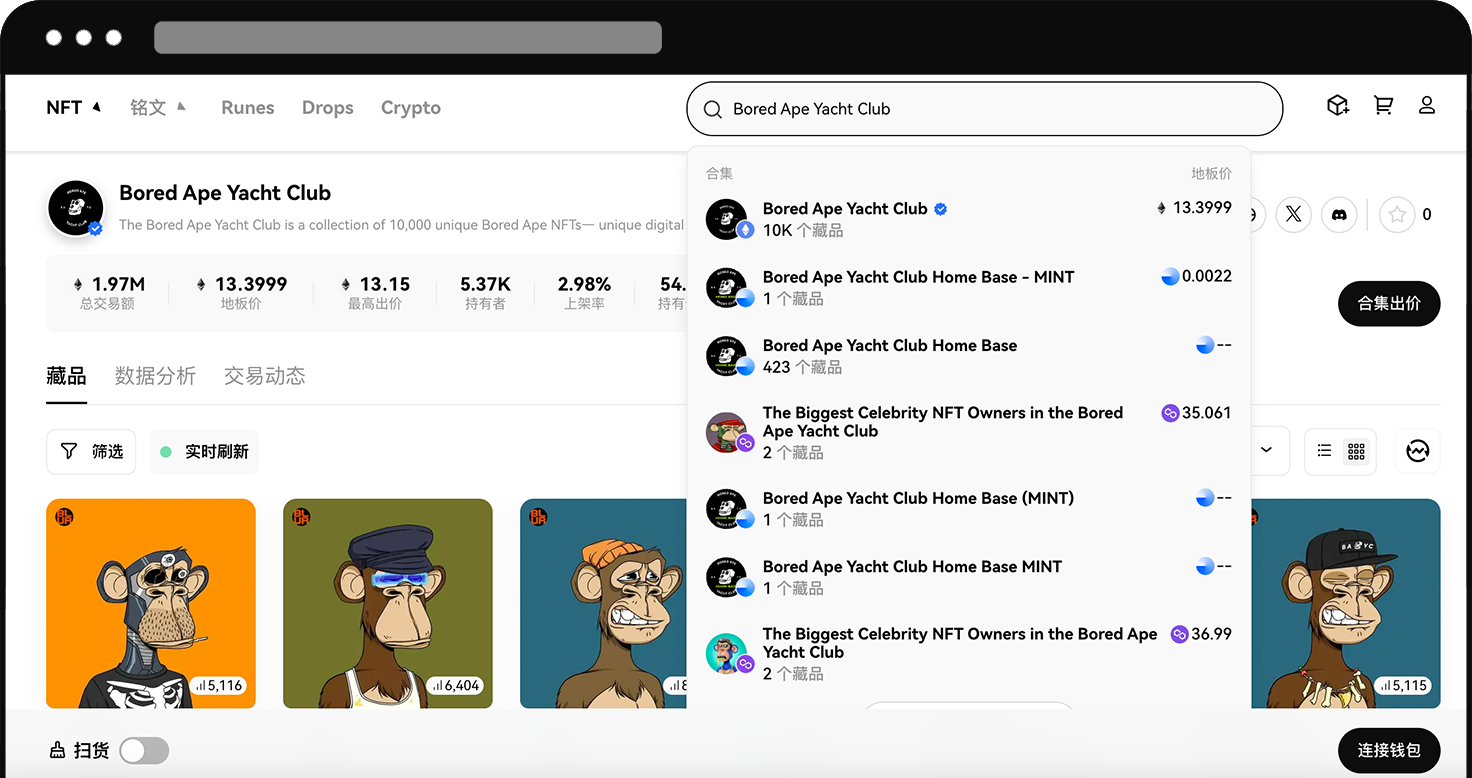1472x778 pixels.
Task: Open the X (Twitter) social link
Action: (x=1293, y=214)
